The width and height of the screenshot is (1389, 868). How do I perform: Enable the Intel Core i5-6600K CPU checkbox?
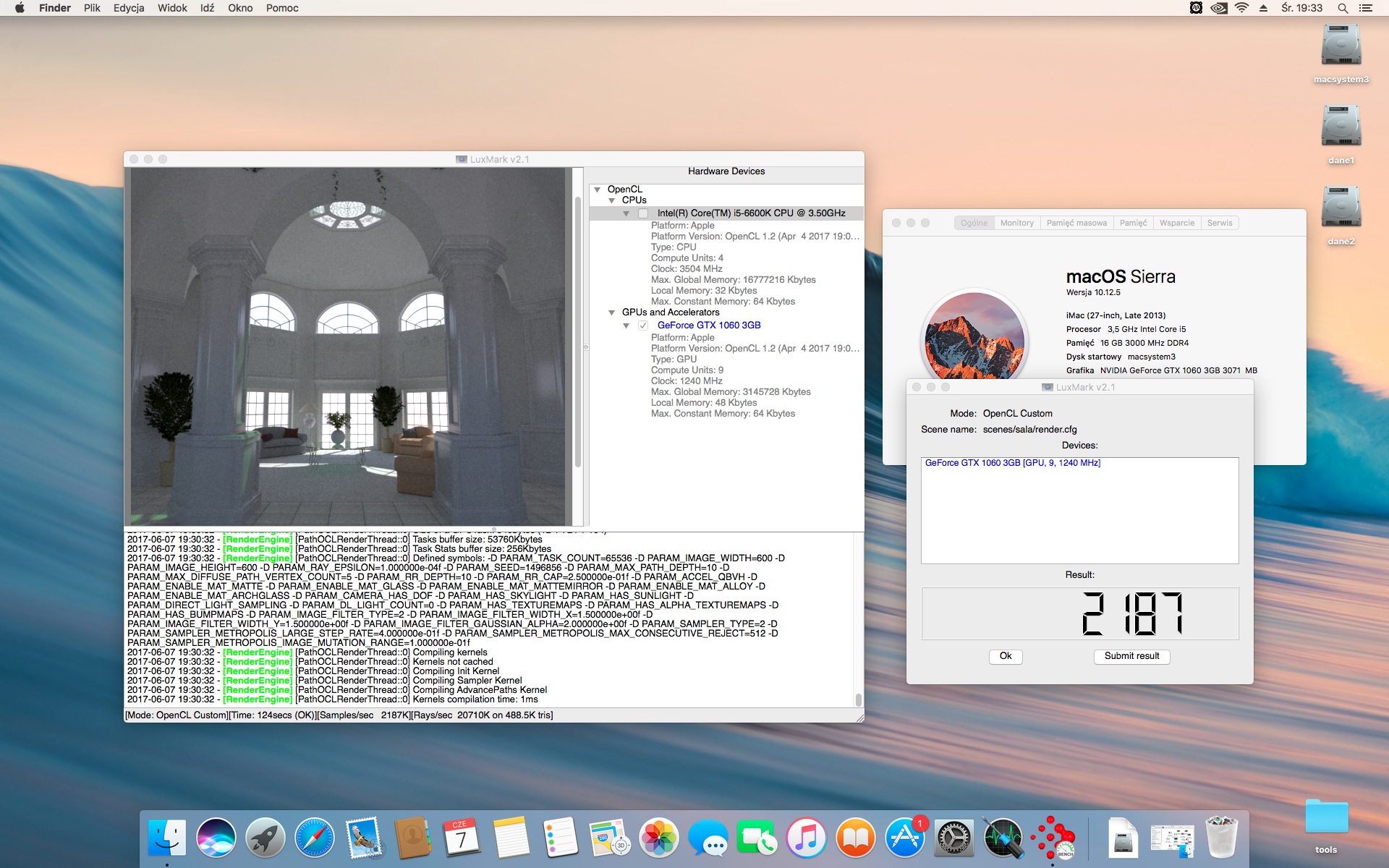pyautogui.click(x=643, y=213)
